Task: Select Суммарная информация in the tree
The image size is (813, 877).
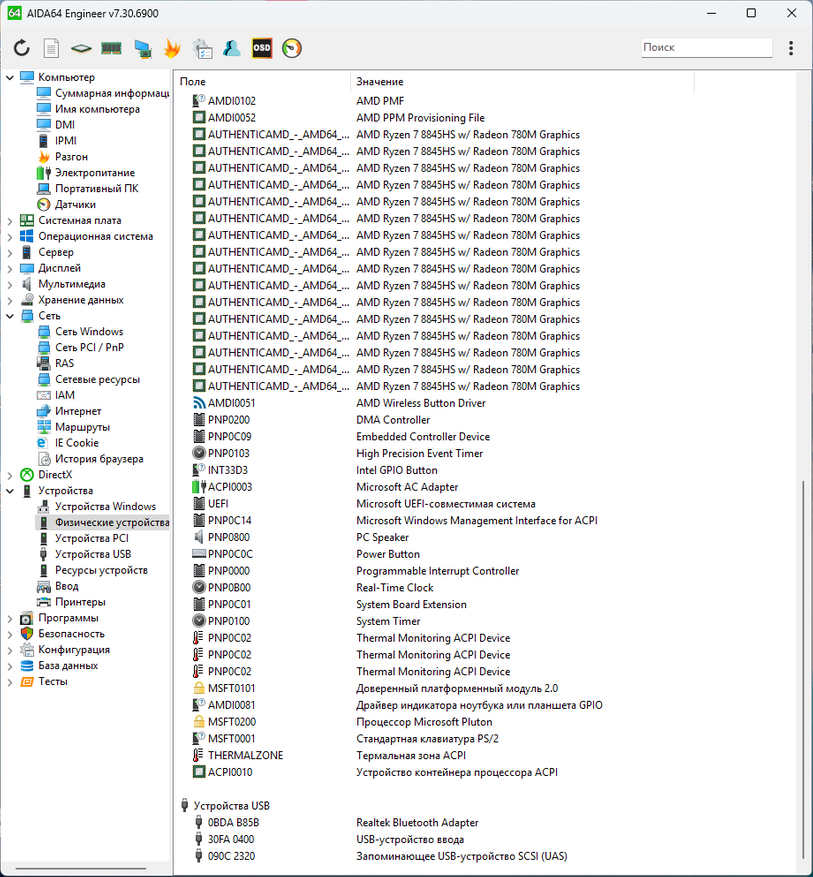Action: point(103,93)
